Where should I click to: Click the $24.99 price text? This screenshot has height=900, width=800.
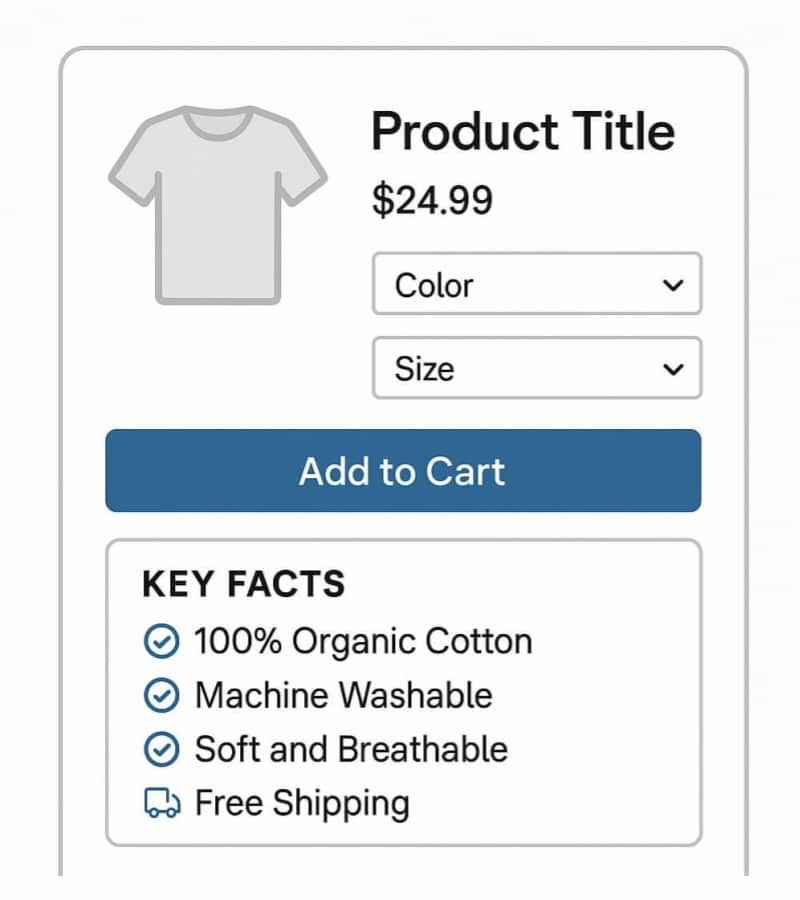[432, 200]
